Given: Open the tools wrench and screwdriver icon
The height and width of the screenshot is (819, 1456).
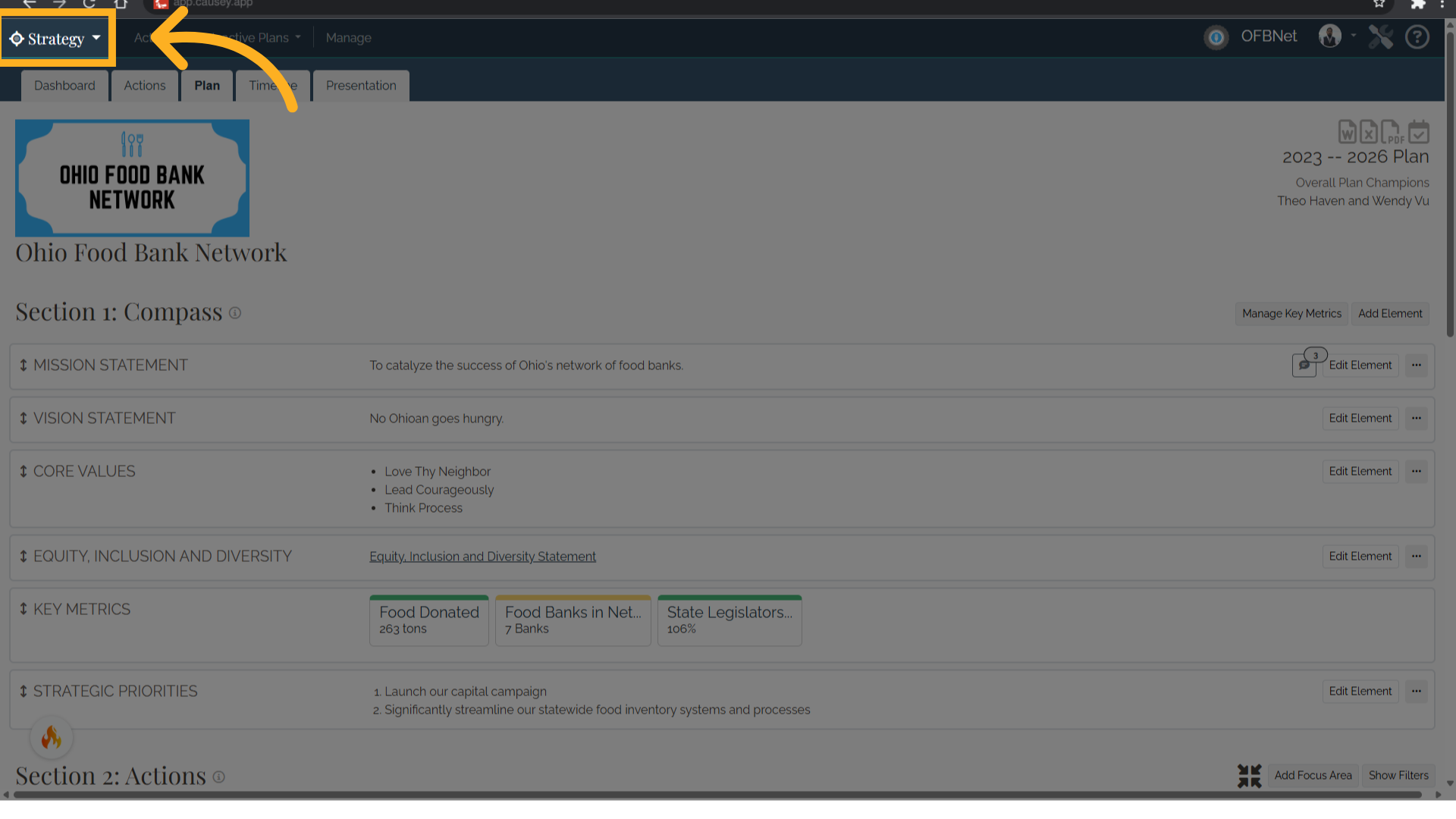Looking at the screenshot, I should [1381, 36].
